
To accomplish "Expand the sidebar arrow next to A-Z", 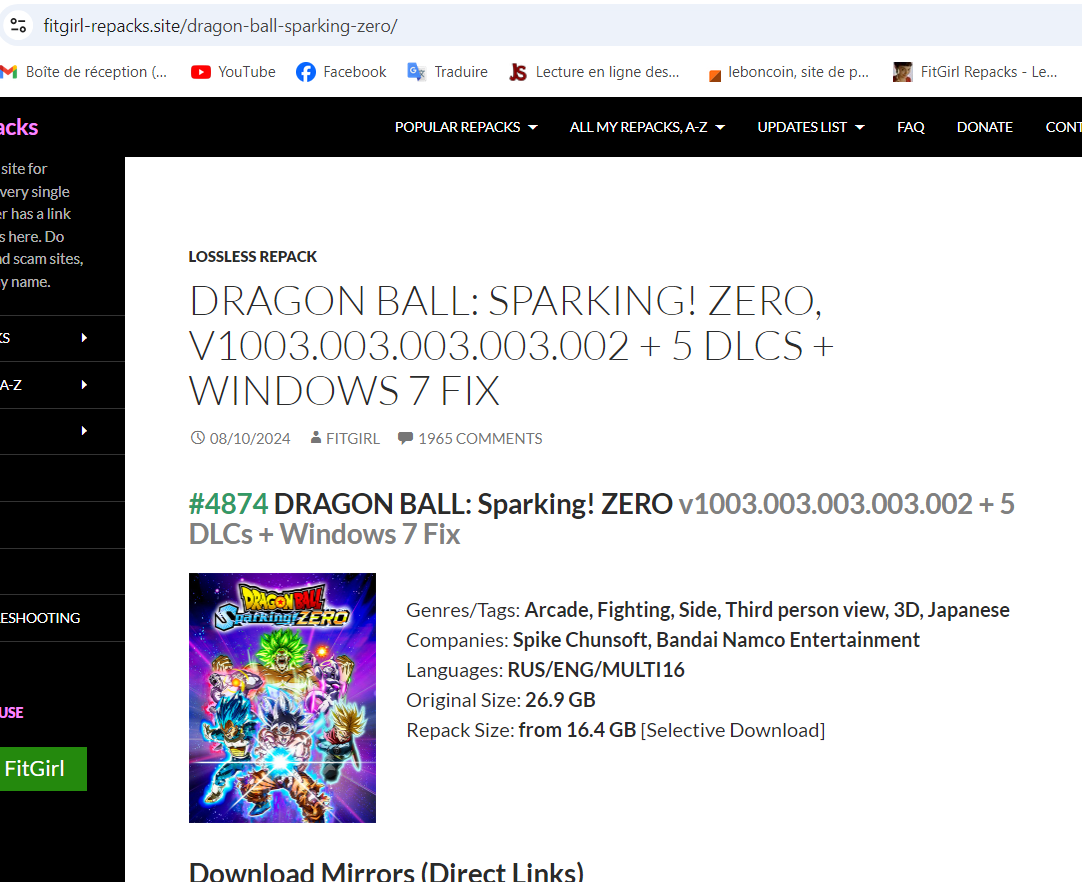I will click(x=84, y=384).
